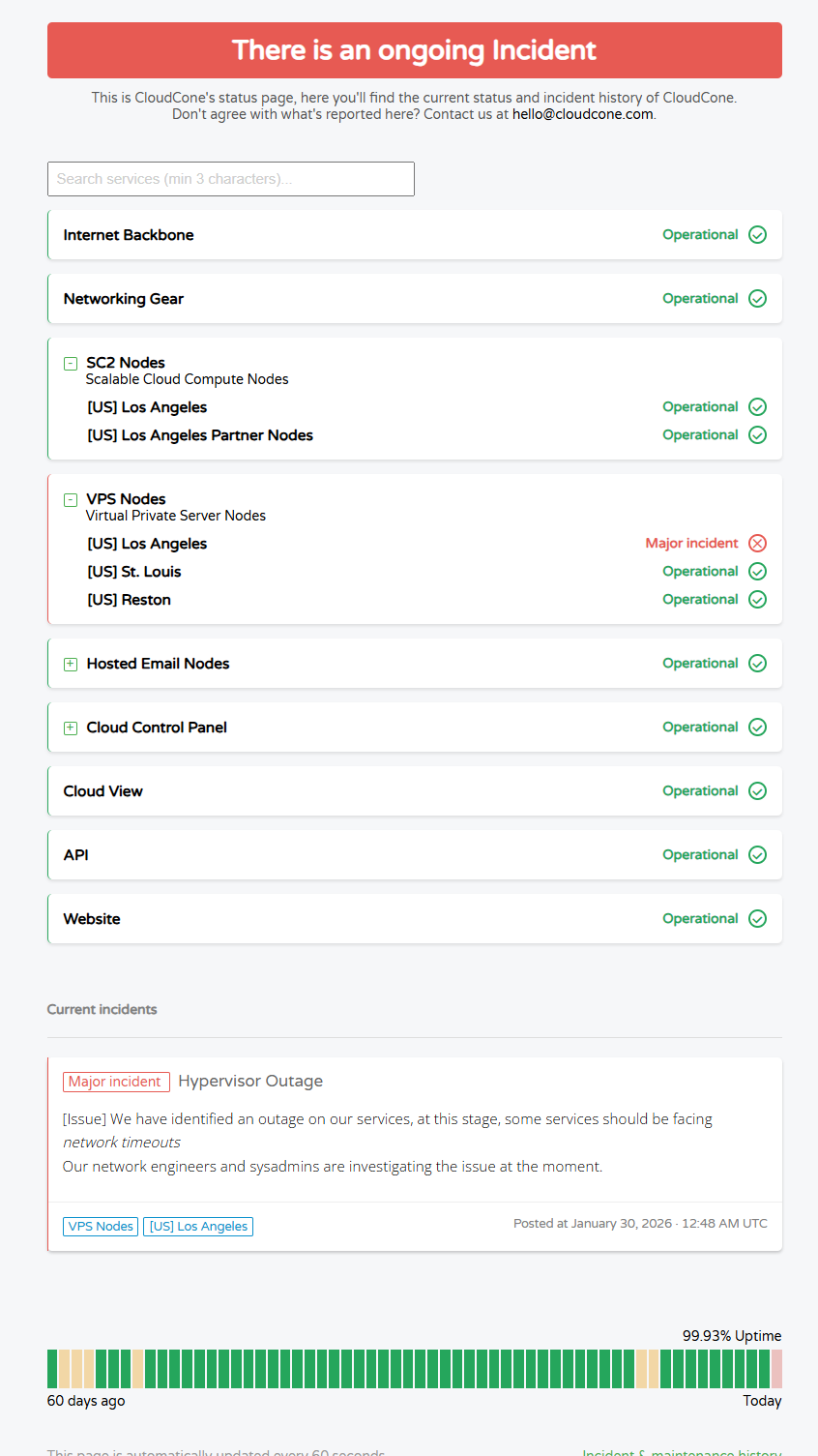Click the API operational check icon

pyautogui.click(x=758, y=855)
